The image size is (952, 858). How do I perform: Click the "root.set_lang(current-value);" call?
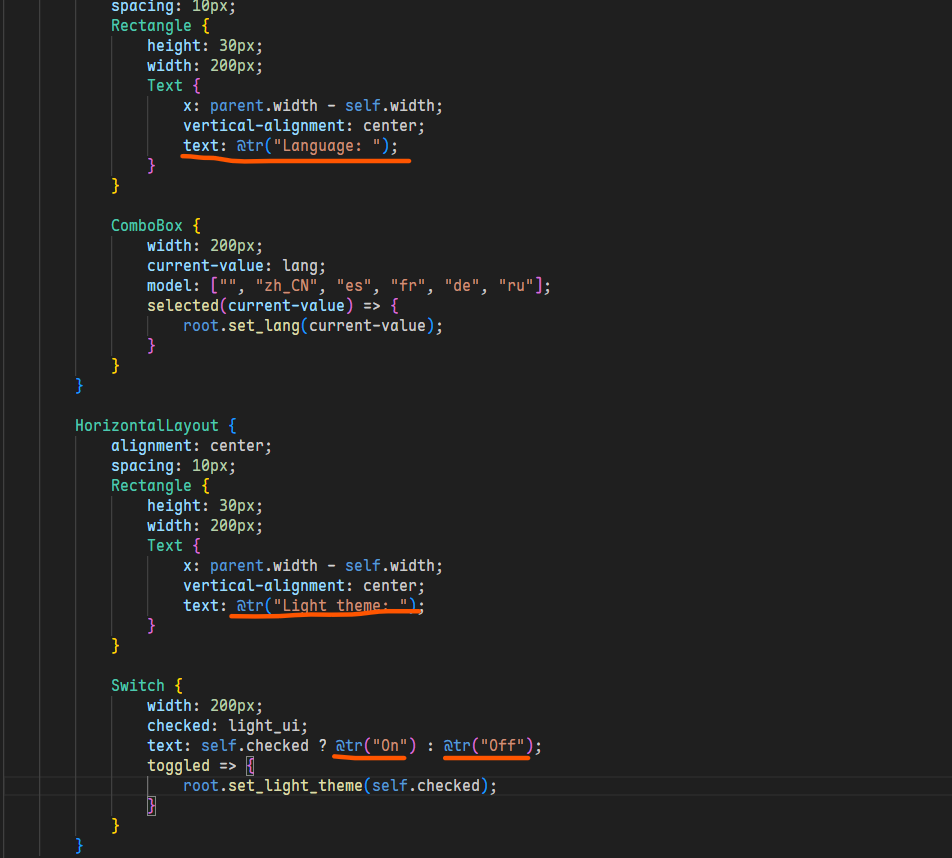(313, 326)
